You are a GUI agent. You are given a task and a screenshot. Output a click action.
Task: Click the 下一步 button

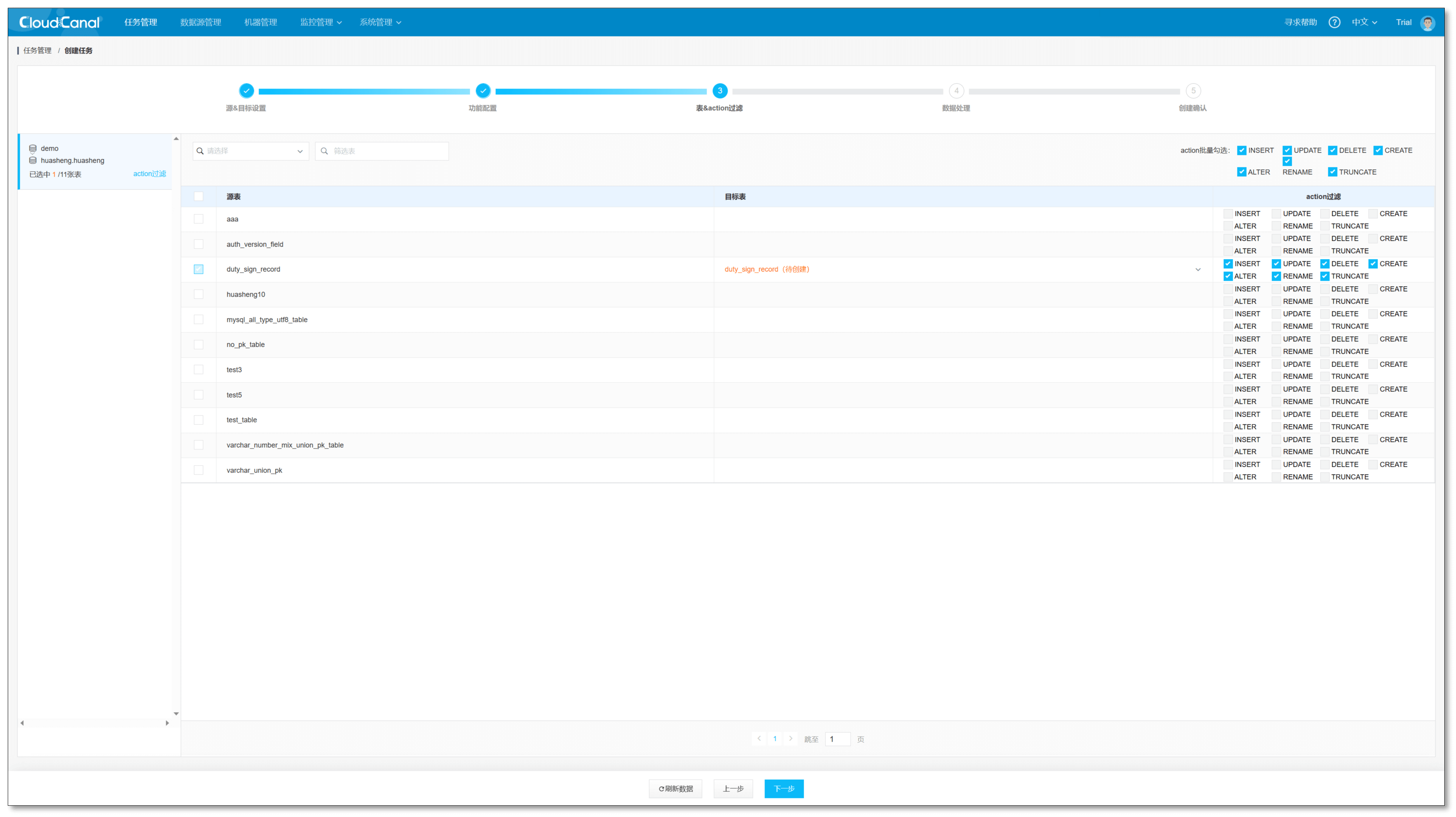point(784,789)
